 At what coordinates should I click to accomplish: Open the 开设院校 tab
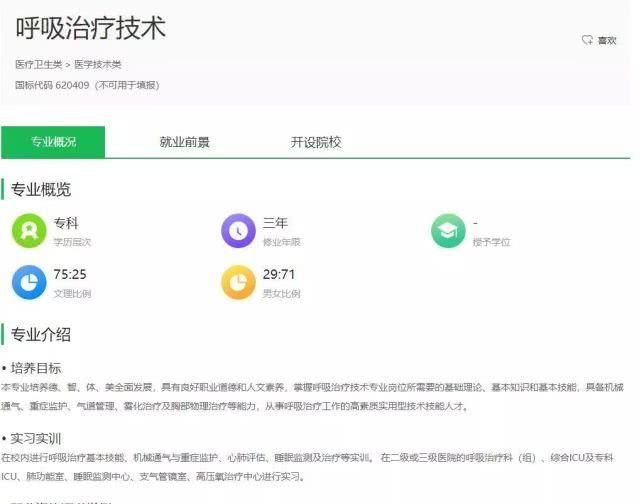click(316, 142)
